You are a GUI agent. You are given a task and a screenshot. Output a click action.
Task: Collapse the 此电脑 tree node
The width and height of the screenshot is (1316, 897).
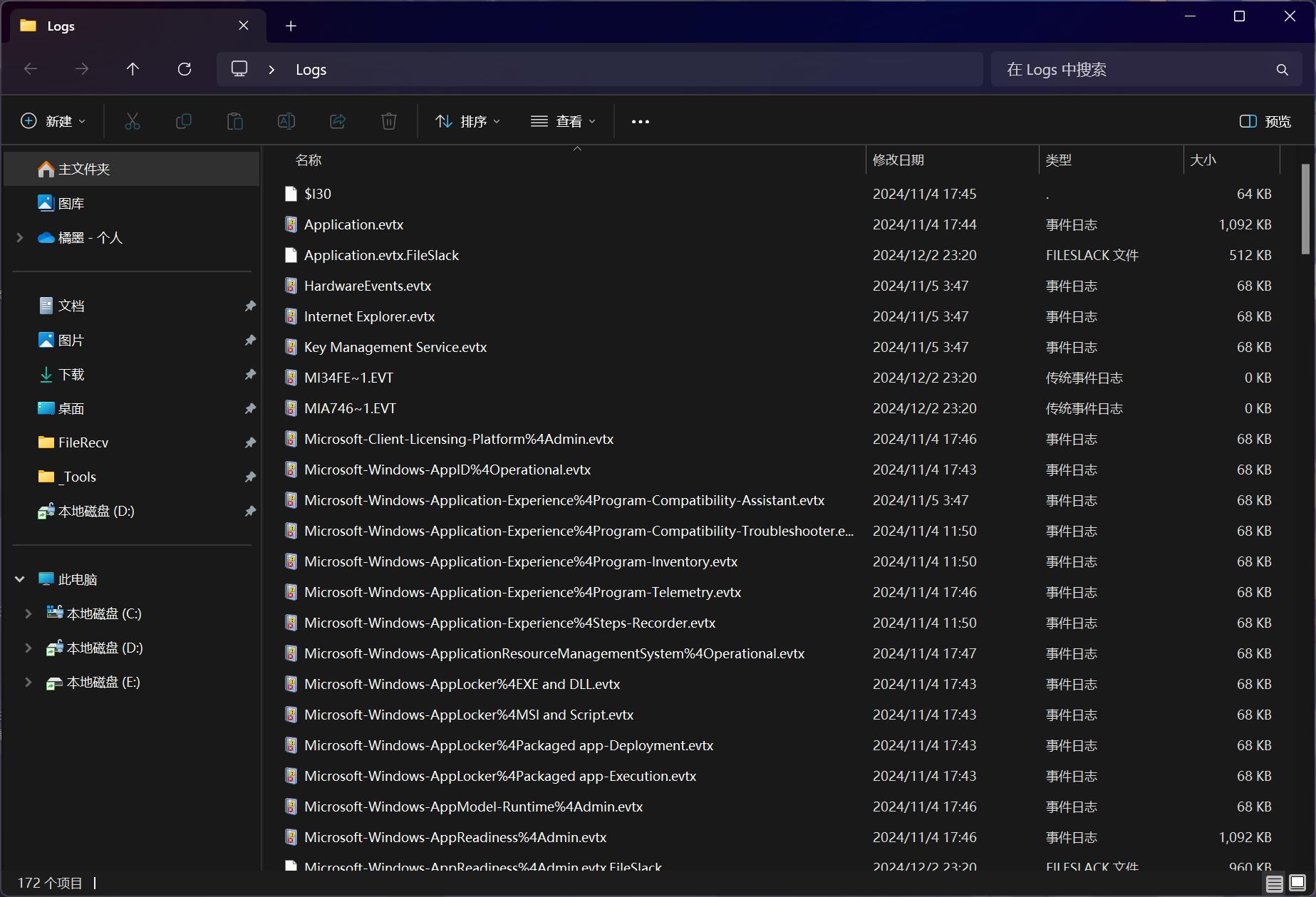(x=20, y=579)
